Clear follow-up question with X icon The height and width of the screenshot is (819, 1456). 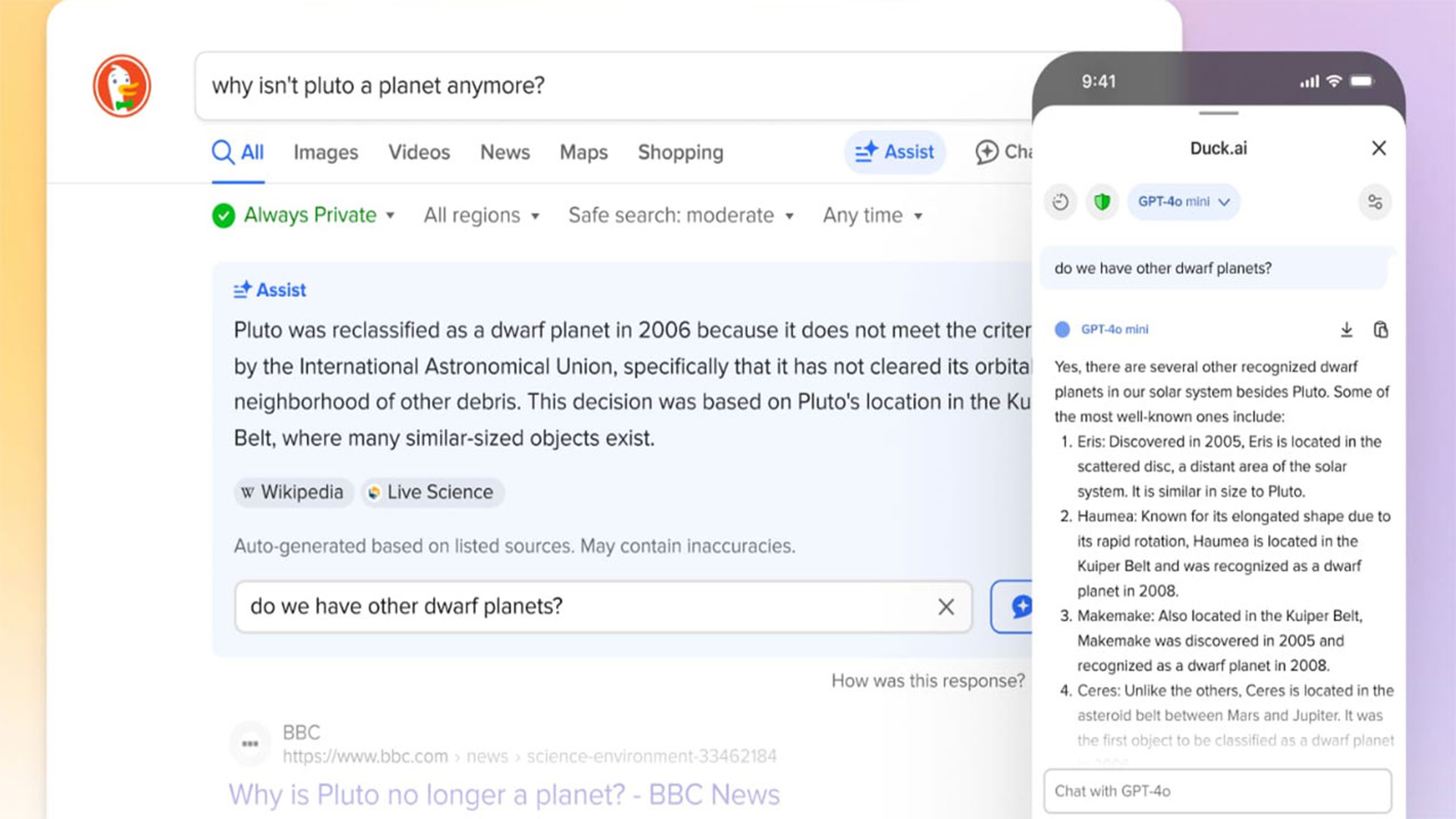[x=946, y=607]
